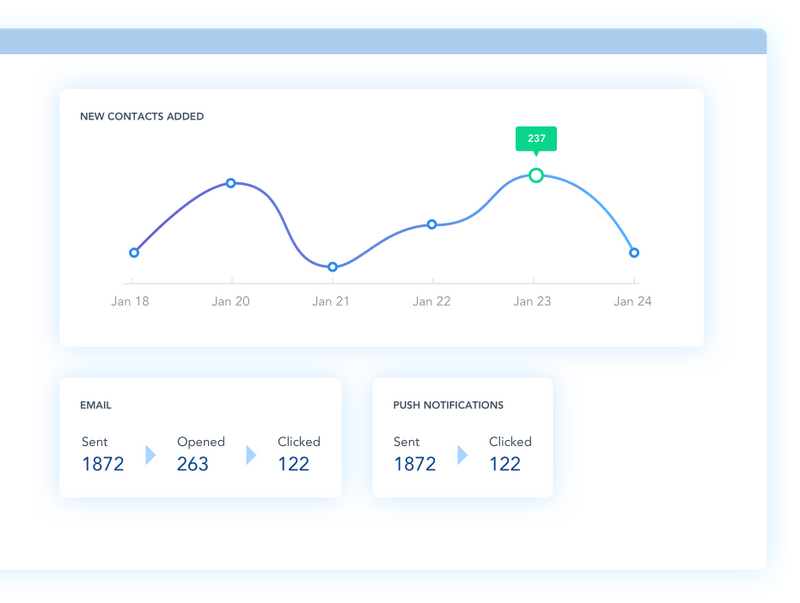Click the Jan 20 data point on chart

(231, 183)
